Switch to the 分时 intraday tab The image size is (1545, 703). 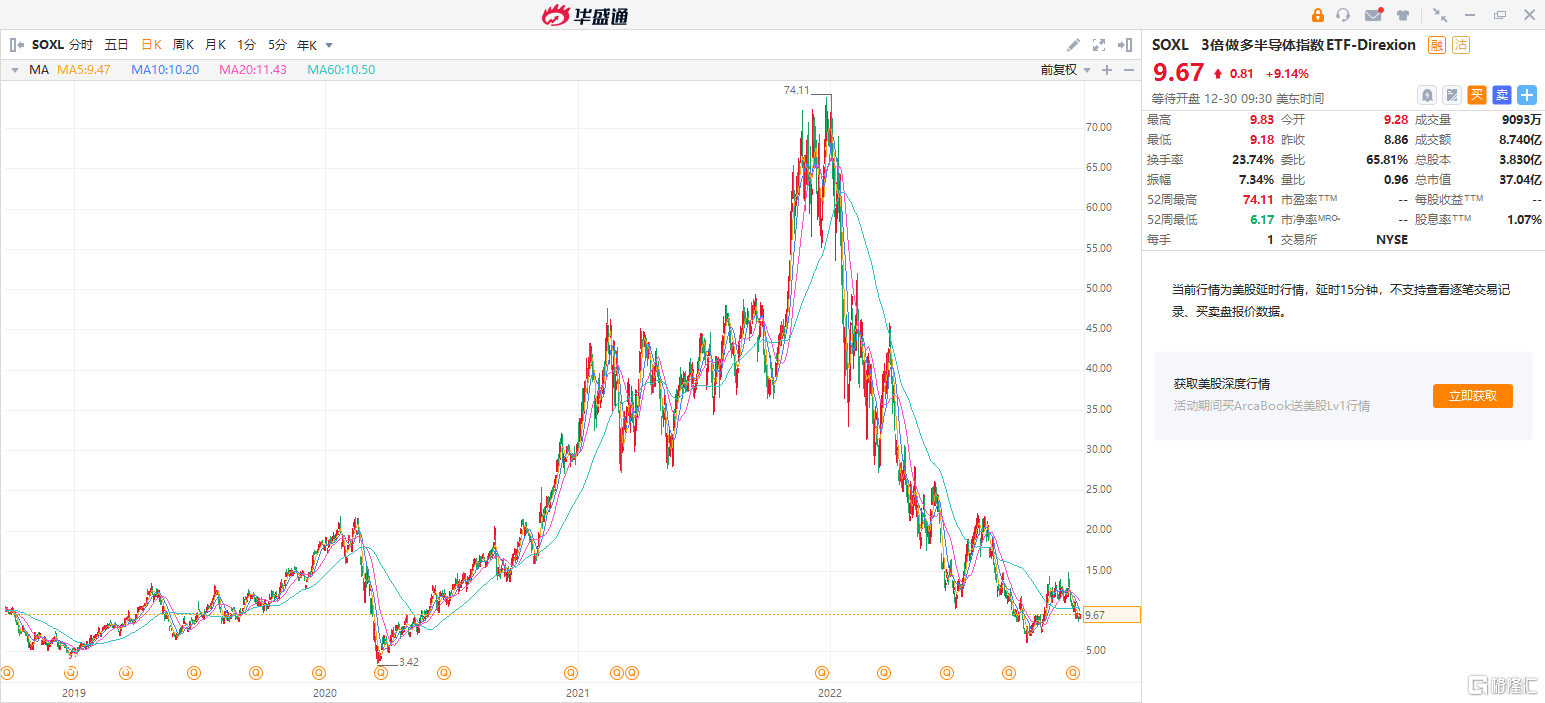coord(81,45)
